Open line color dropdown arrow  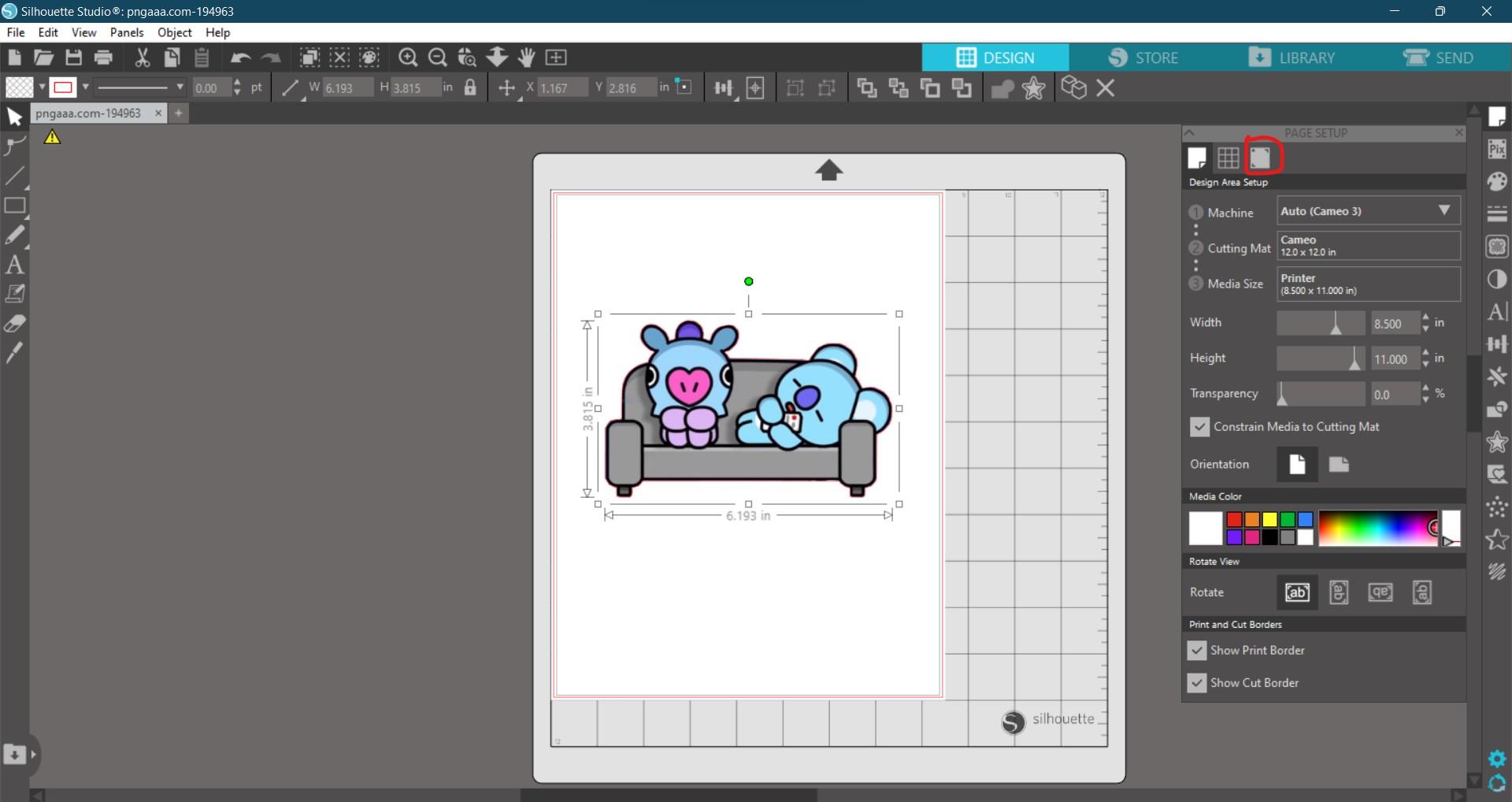click(x=85, y=87)
